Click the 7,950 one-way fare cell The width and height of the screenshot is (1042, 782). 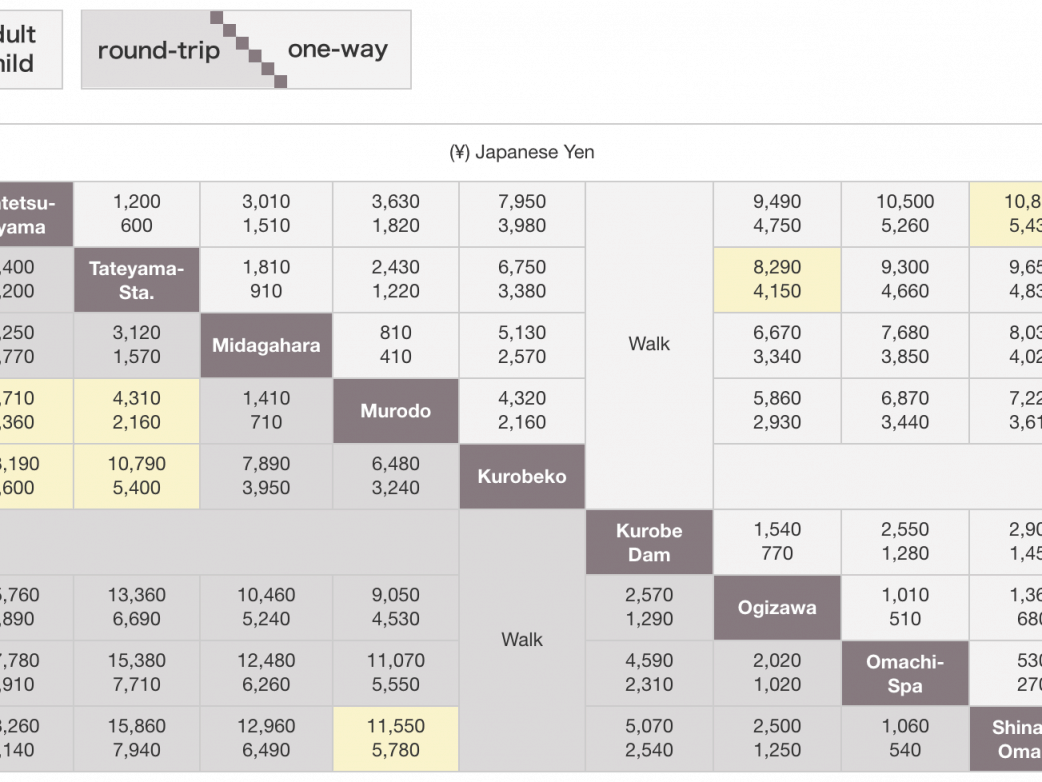coord(522,214)
